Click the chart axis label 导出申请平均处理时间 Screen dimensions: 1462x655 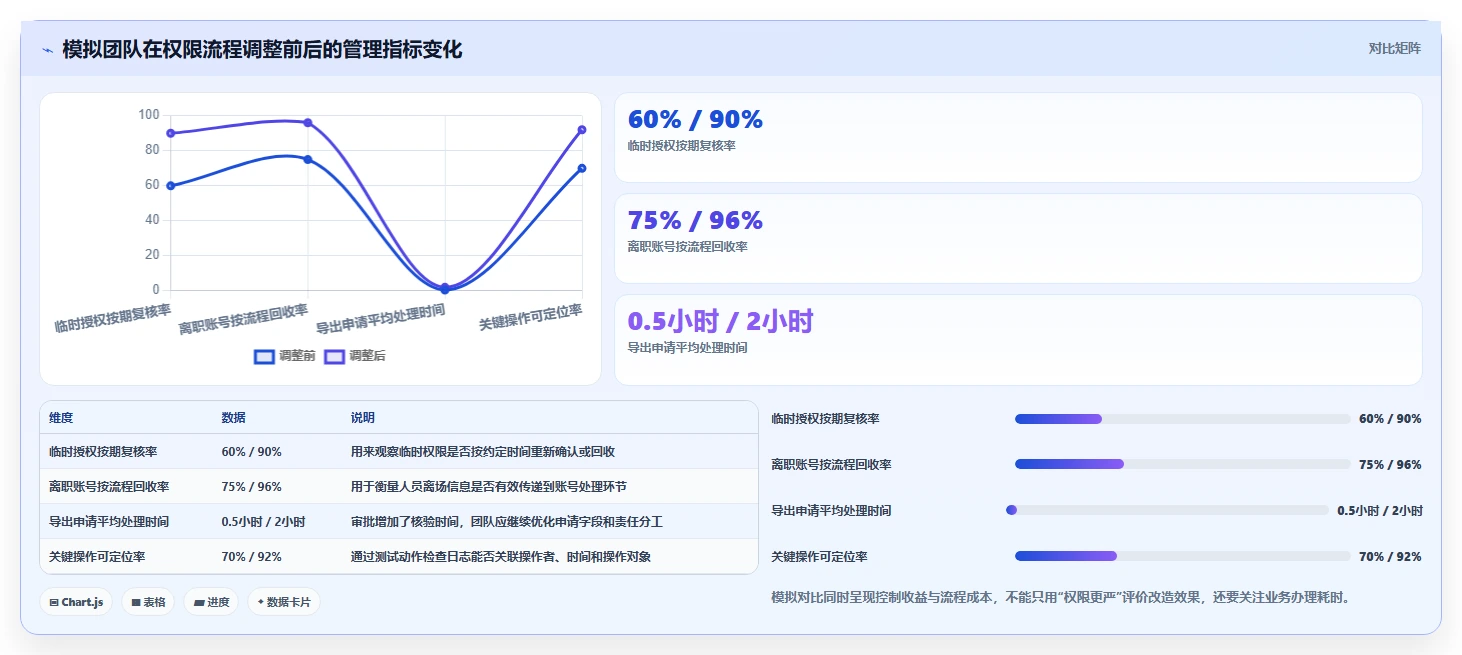[381, 319]
